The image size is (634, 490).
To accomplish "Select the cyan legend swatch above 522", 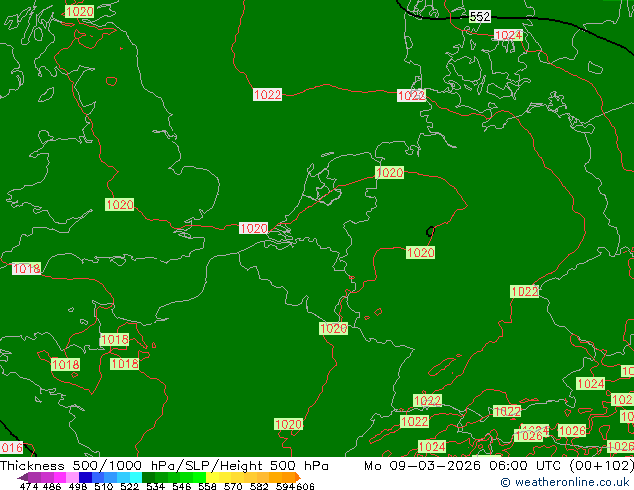I will 136,477.
